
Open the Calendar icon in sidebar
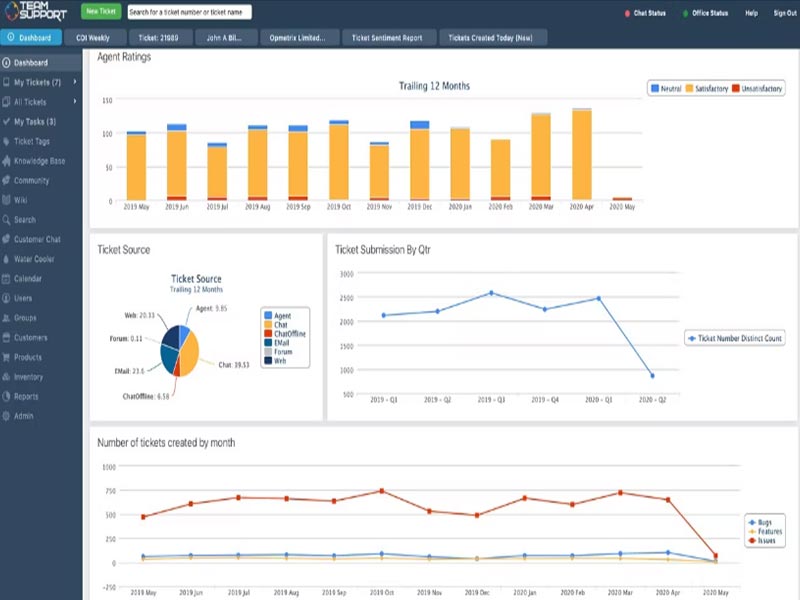tap(7, 279)
